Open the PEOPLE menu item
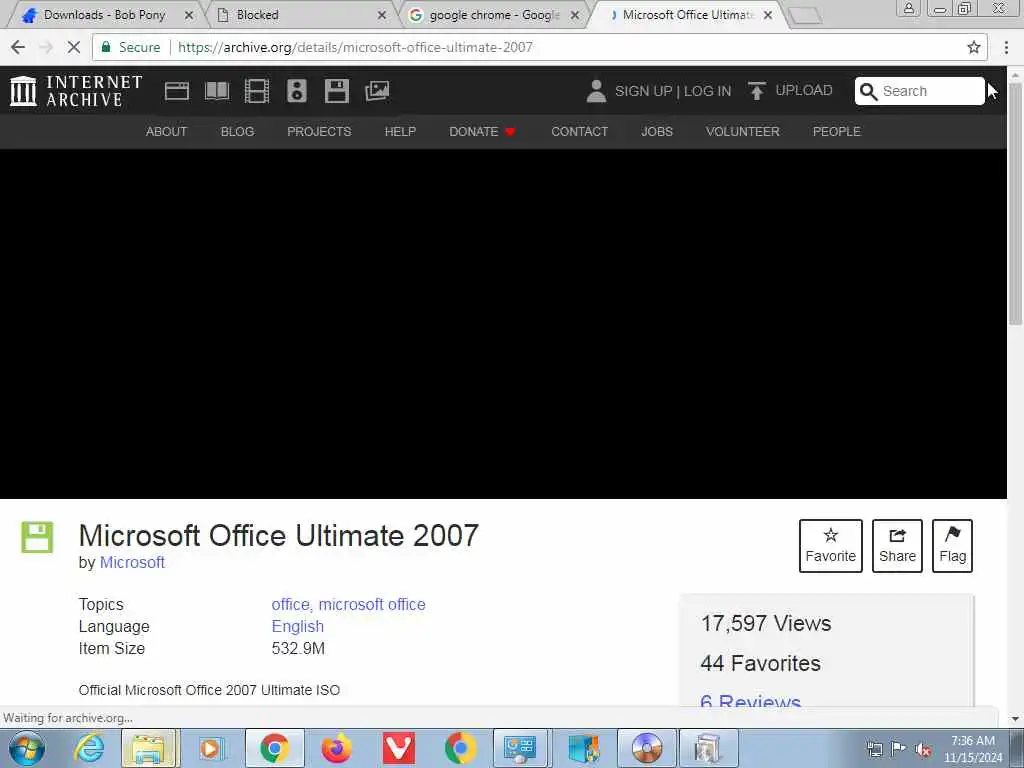This screenshot has width=1024, height=768. coord(837,131)
